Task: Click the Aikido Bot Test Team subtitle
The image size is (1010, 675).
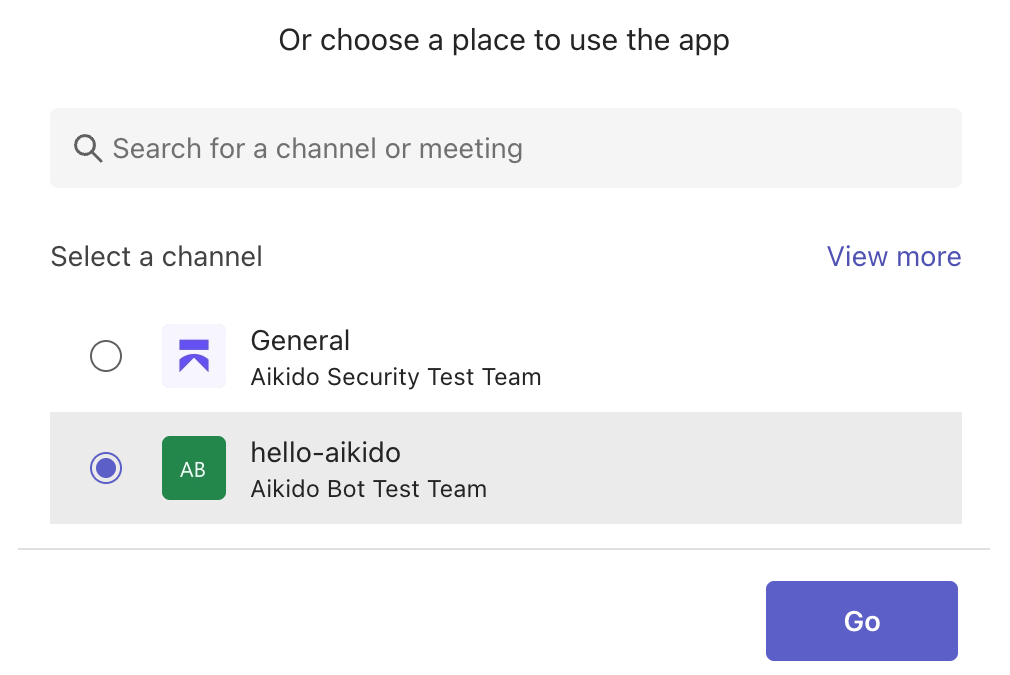Action: (368, 490)
